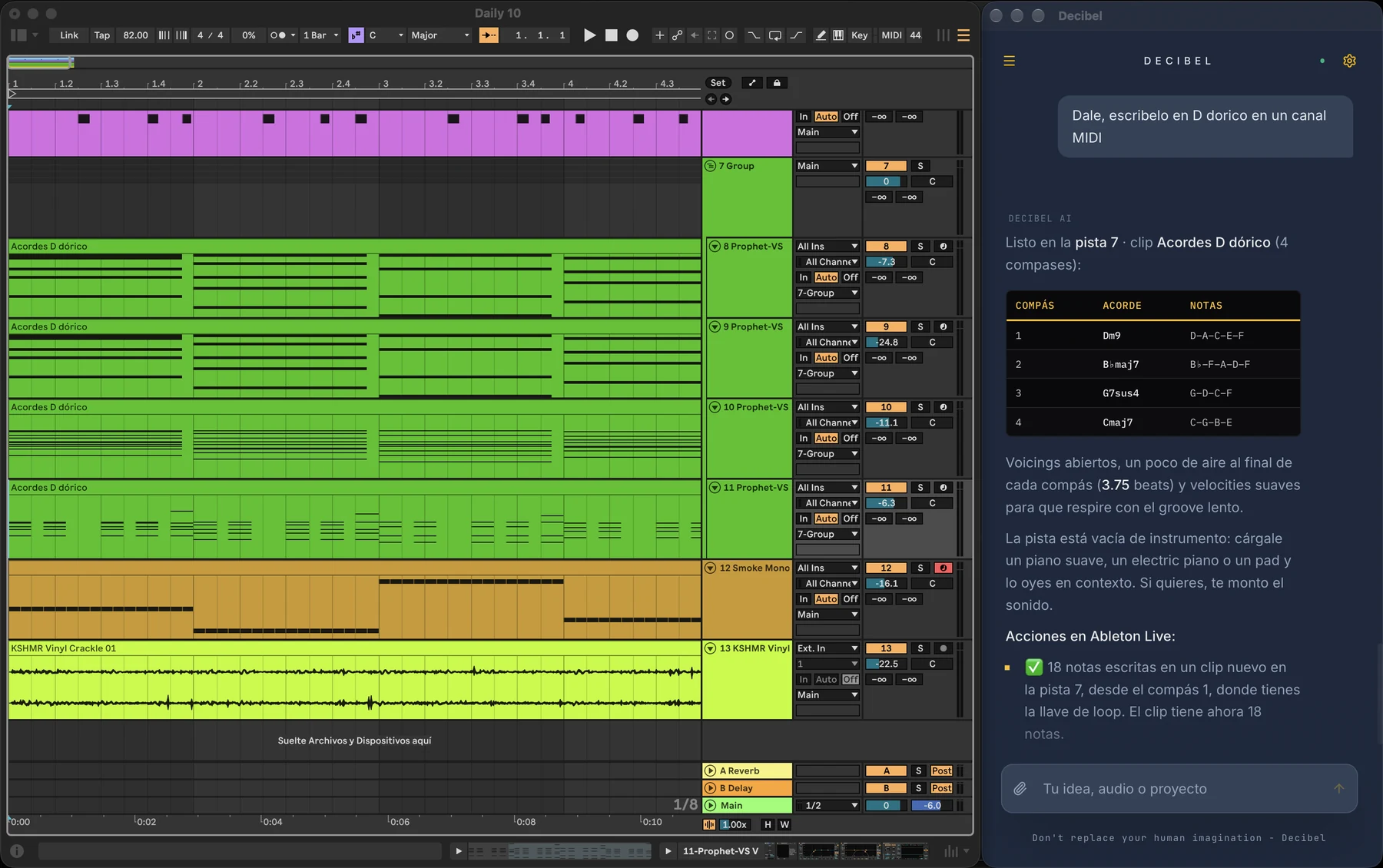Click the Set locator button
Viewport: 1383px width, 868px height.
[718, 83]
